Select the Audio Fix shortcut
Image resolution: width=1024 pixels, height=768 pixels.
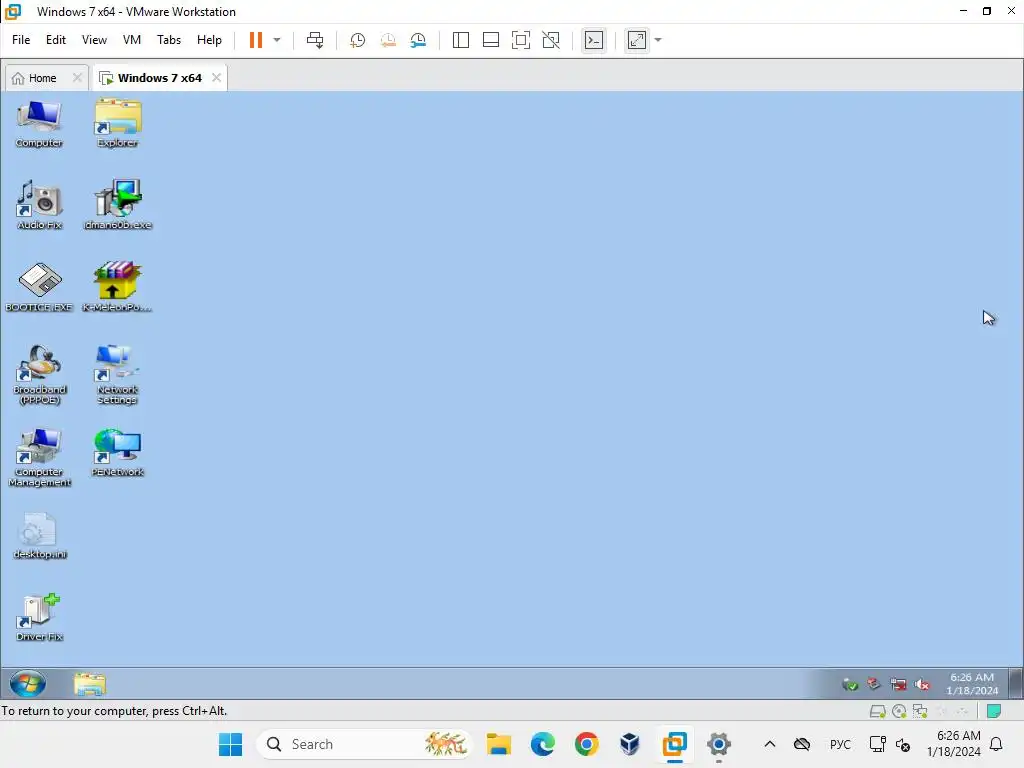(x=39, y=205)
